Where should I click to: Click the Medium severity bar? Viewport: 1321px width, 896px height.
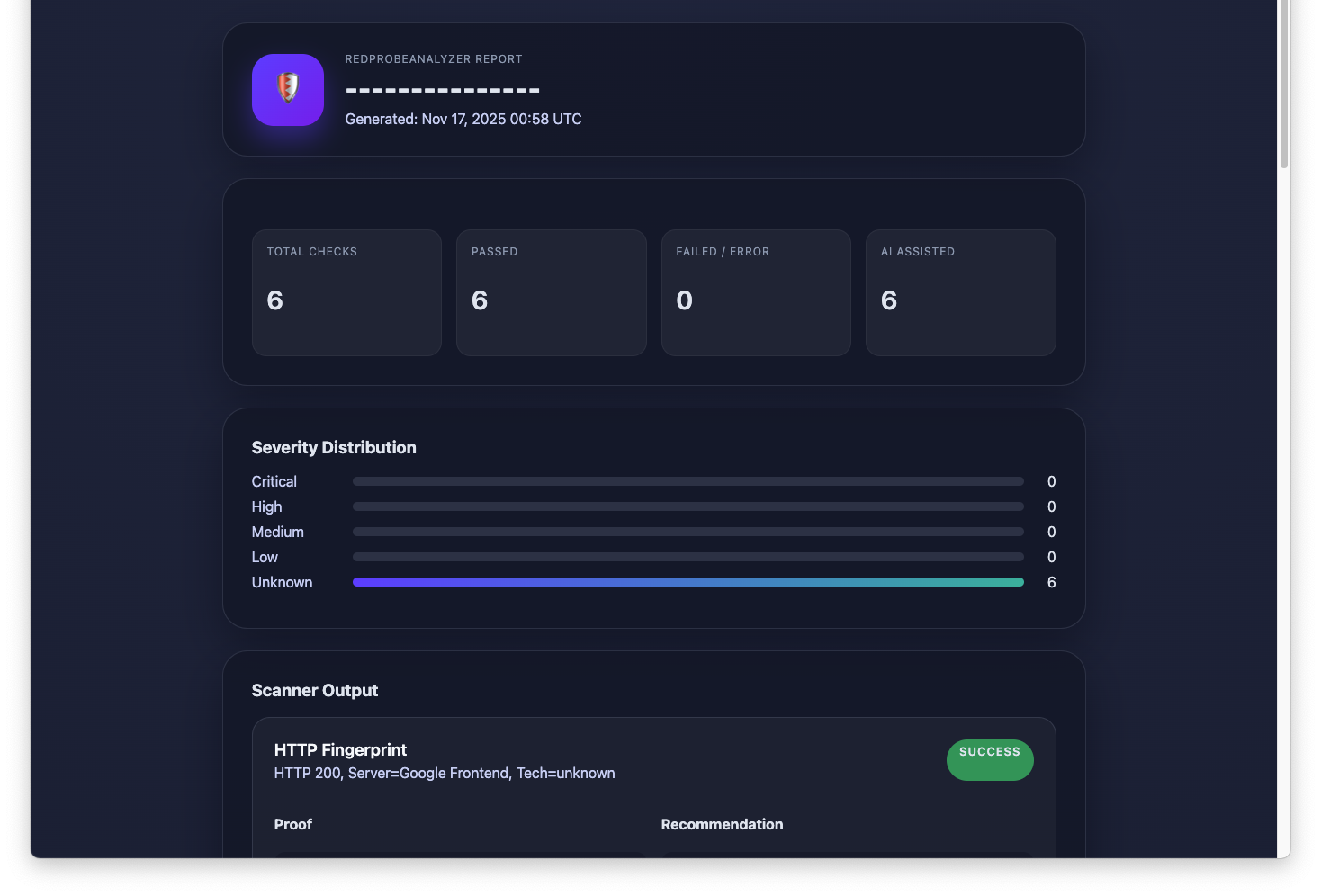pos(687,532)
